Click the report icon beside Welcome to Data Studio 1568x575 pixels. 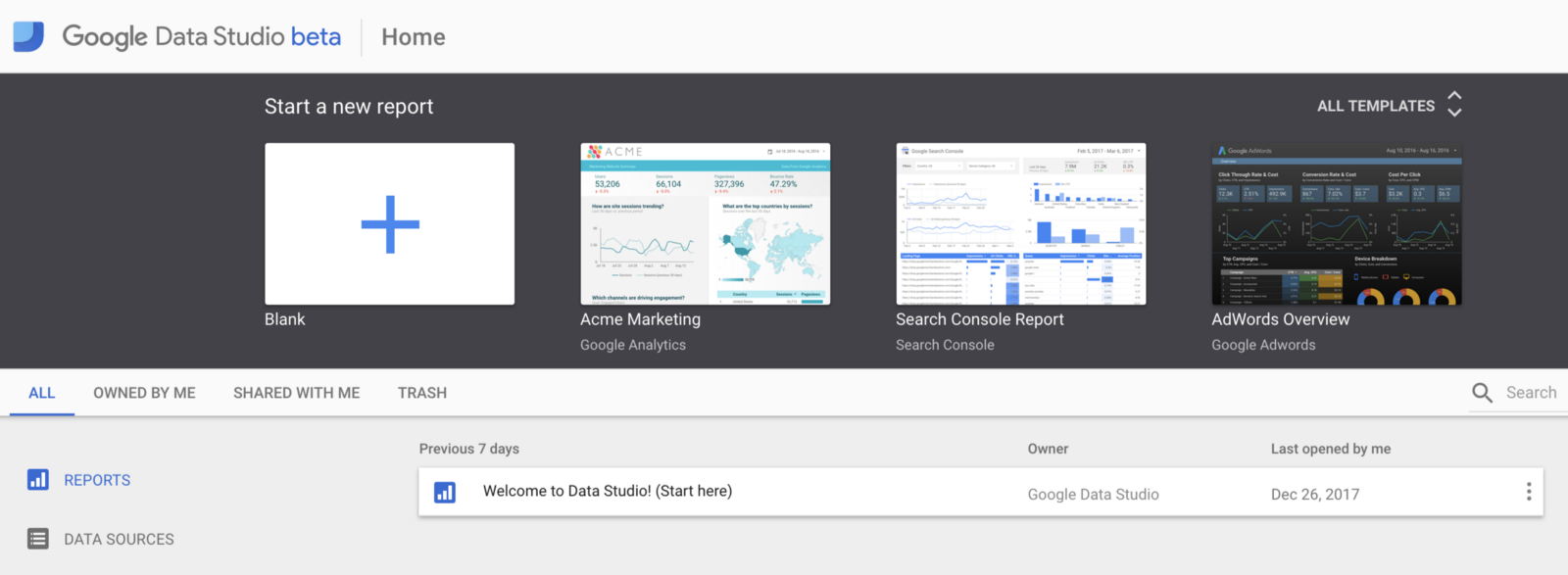445,492
